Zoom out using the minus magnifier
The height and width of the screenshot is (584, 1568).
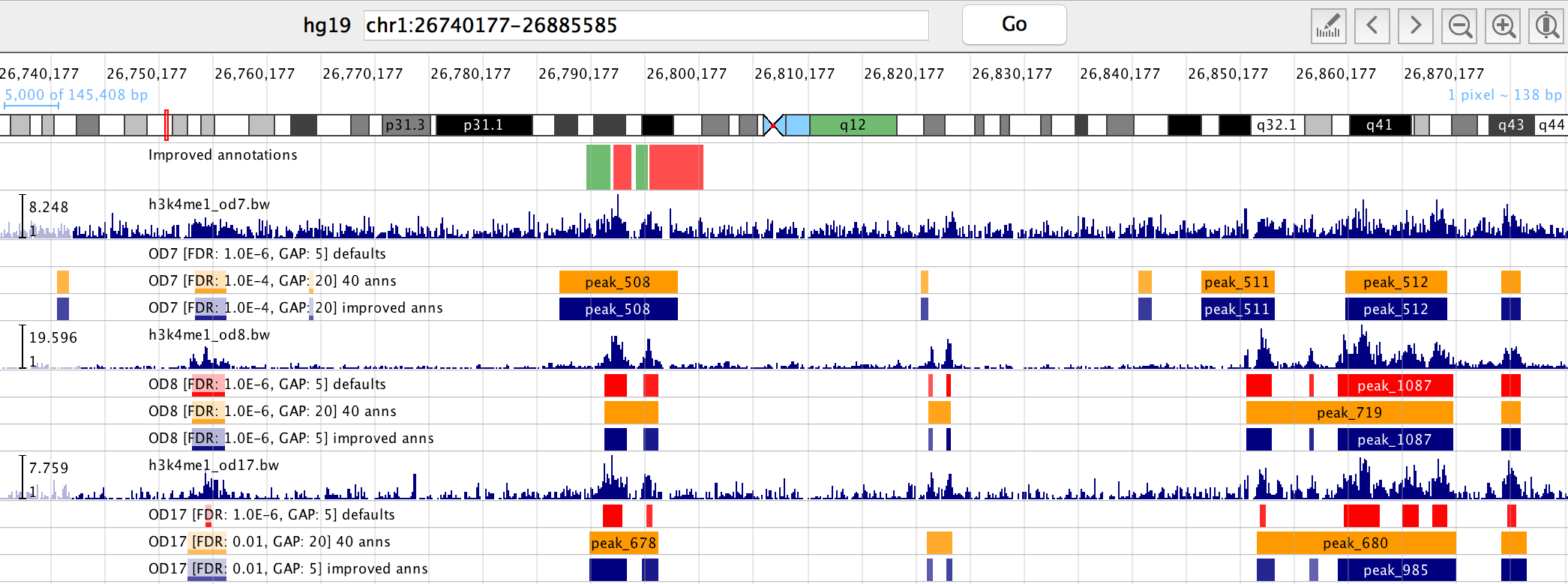tap(1459, 26)
